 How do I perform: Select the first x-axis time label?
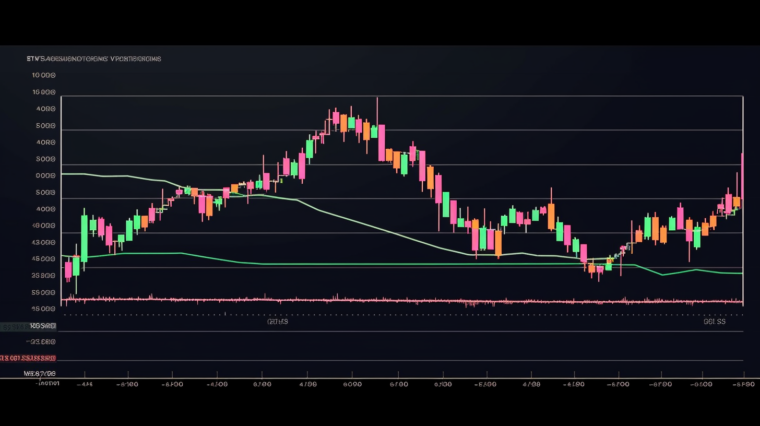coord(86,383)
